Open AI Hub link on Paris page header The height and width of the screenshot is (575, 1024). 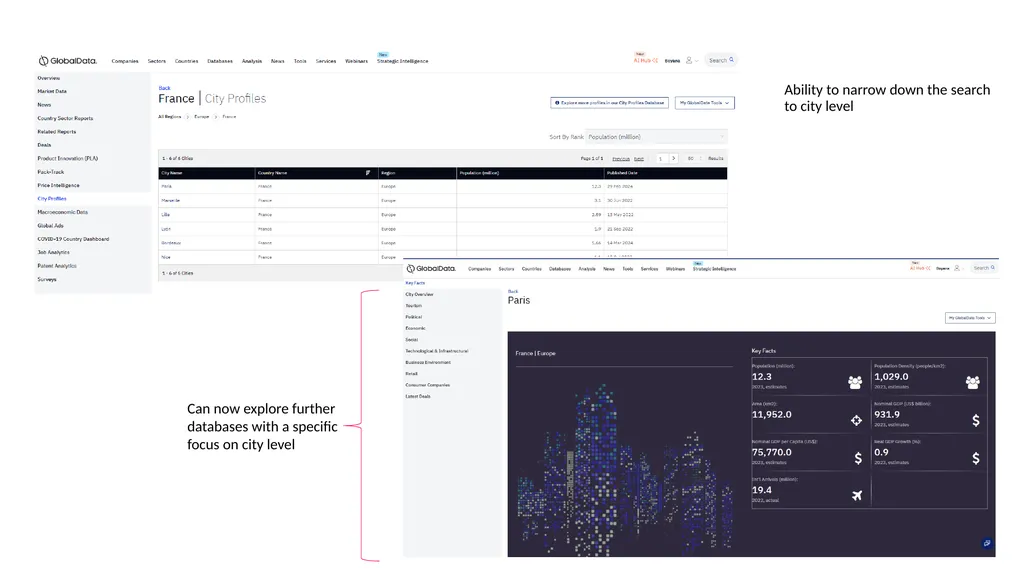click(920, 268)
